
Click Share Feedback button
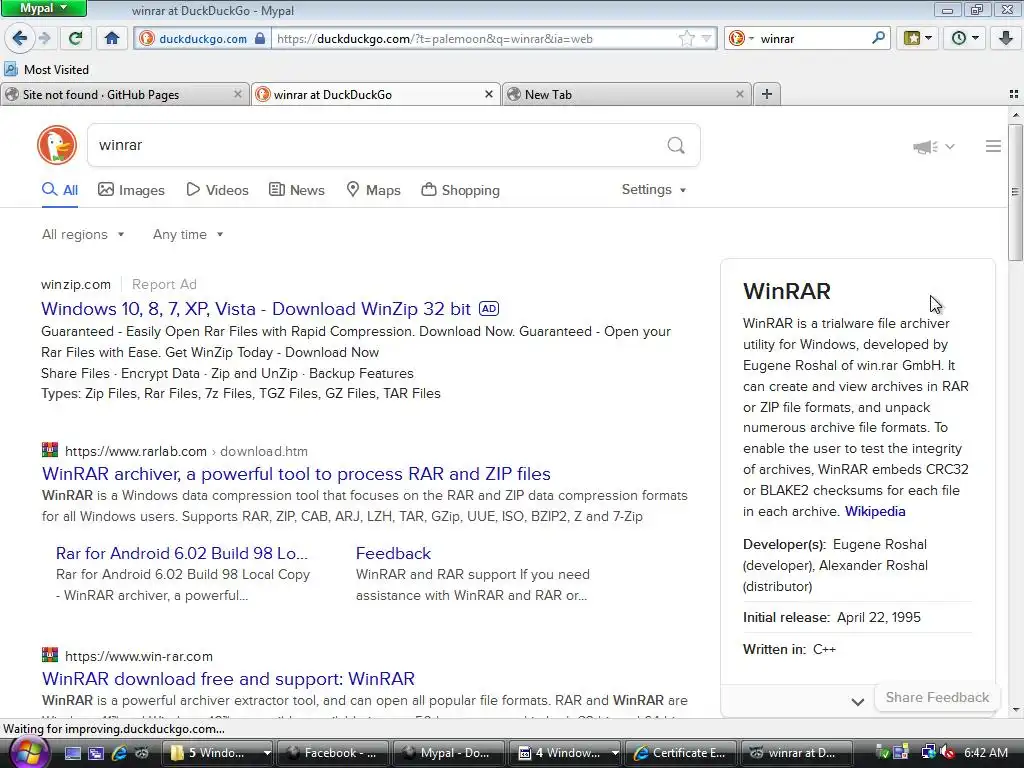click(937, 697)
